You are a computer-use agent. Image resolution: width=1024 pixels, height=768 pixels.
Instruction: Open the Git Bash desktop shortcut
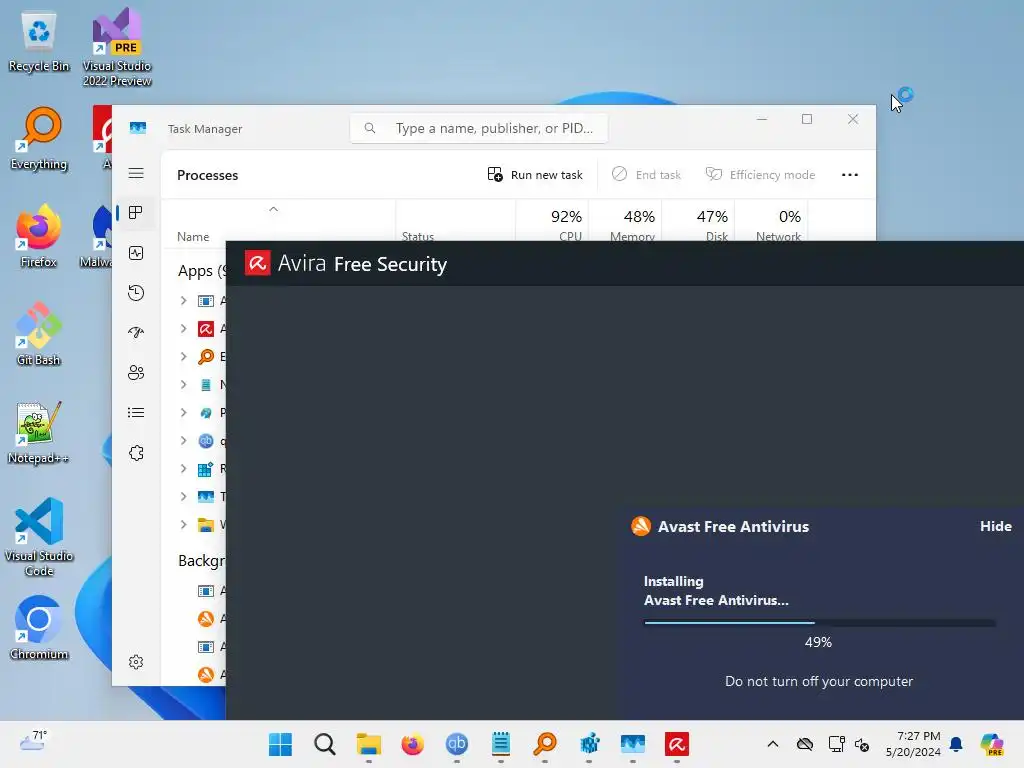(39, 334)
